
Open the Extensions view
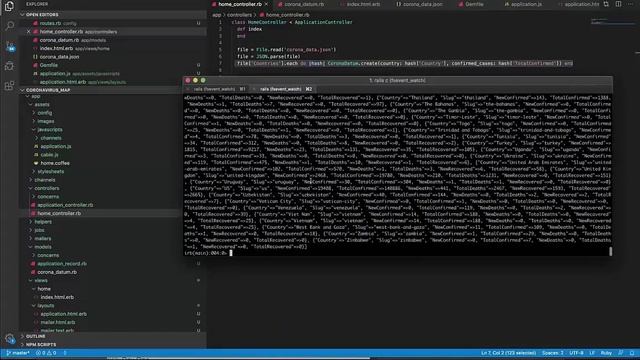[9, 86]
